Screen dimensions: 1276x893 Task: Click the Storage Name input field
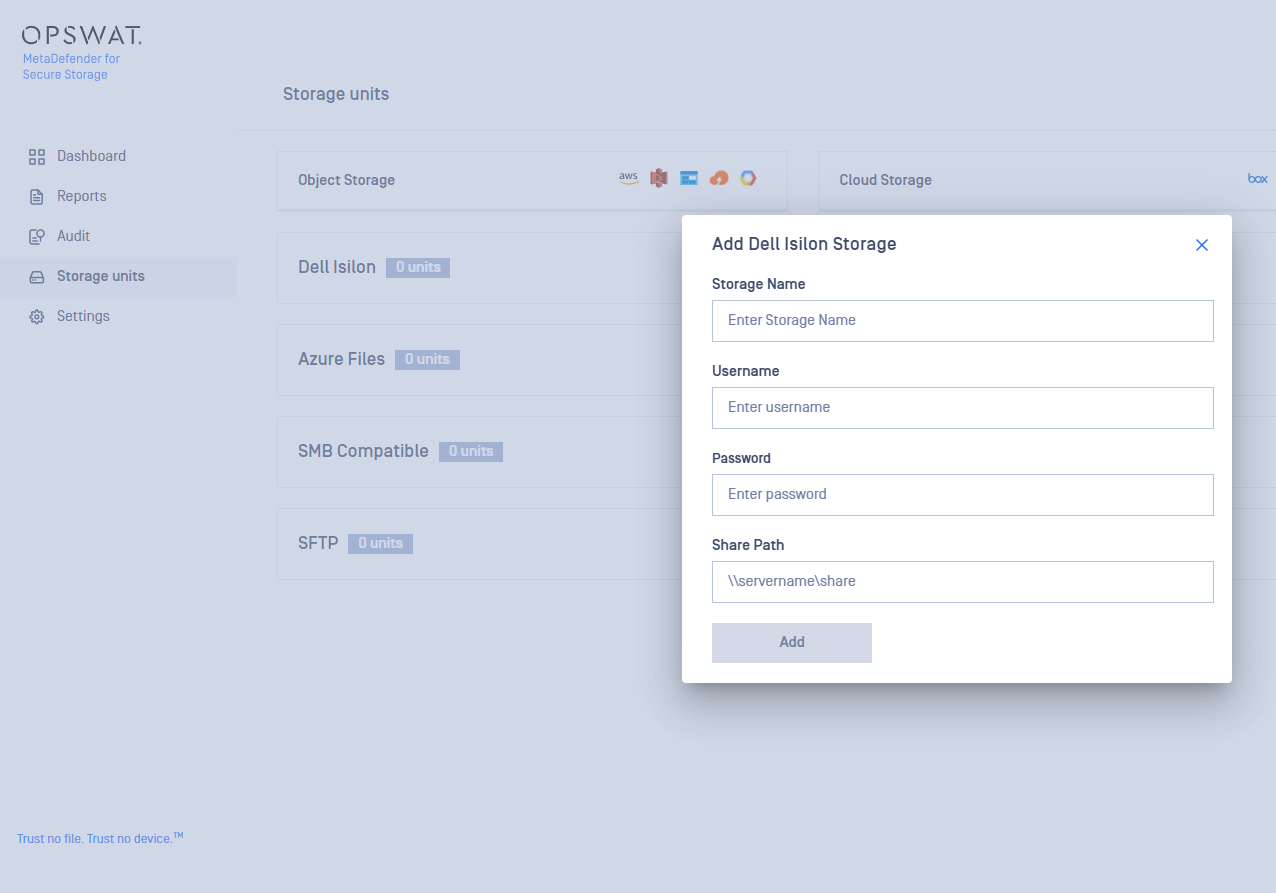pyautogui.click(x=963, y=321)
